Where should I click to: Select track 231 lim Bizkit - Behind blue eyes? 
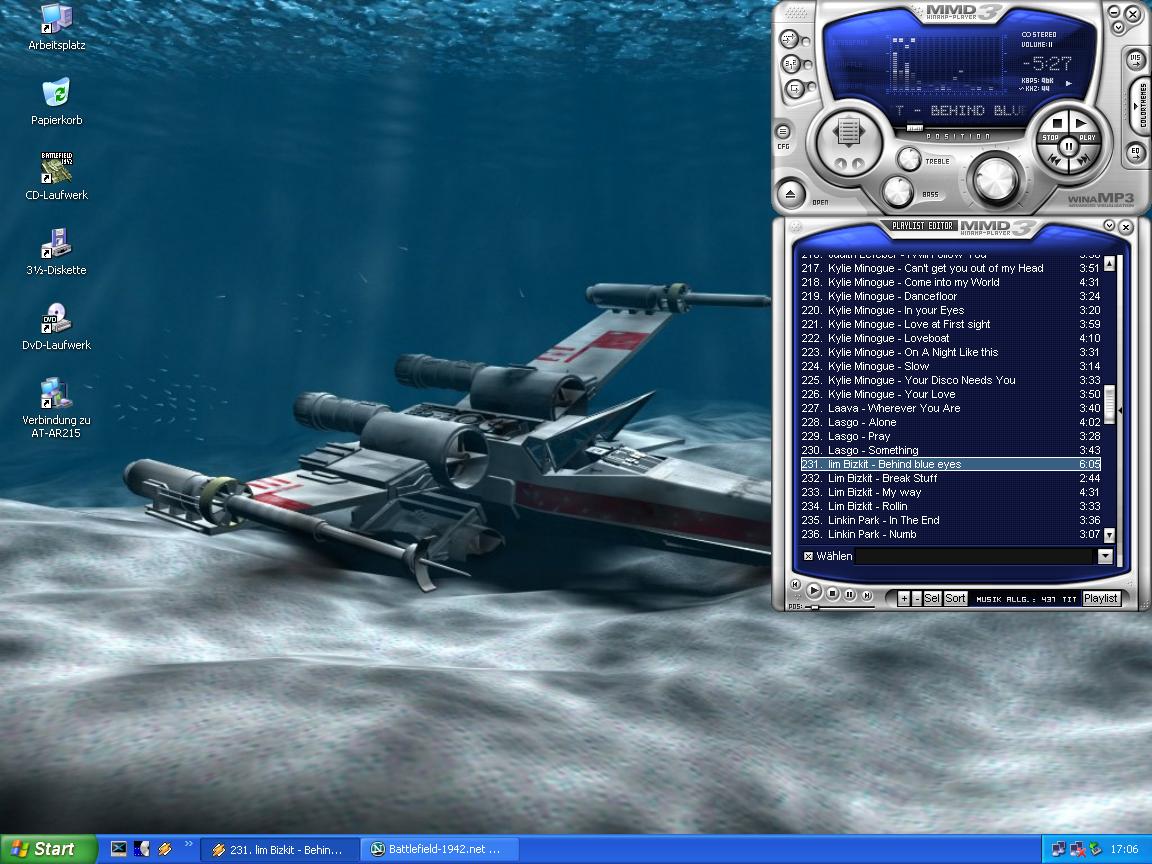coord(951,464)
